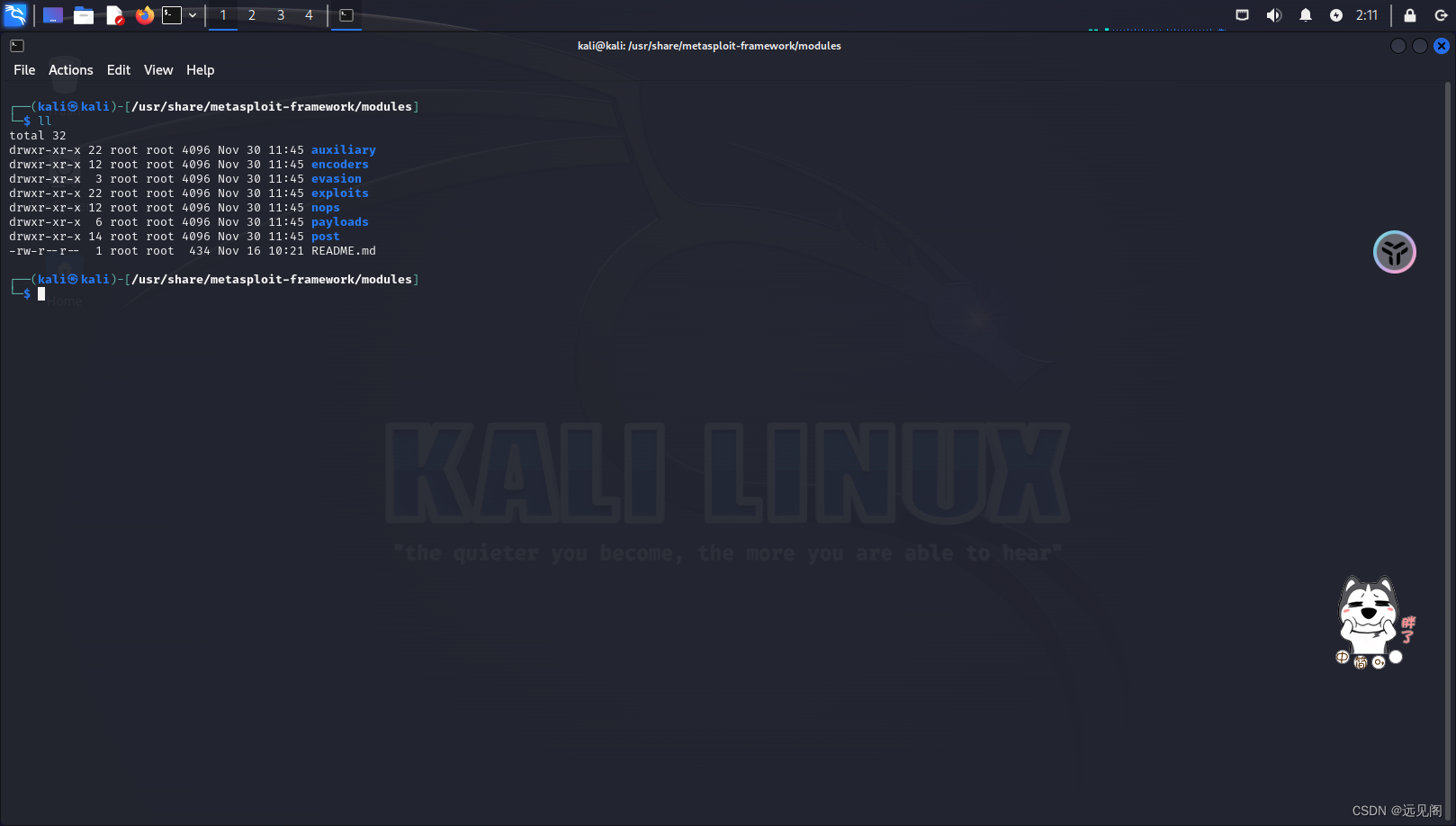This screenshot has height=826, width=1456.
Task: Close the terminal window
Action: coord(1442,46)
